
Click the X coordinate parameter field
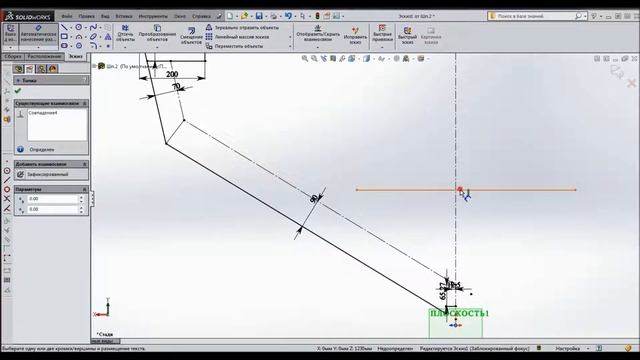pyautogui.click(x=53, y=199)
